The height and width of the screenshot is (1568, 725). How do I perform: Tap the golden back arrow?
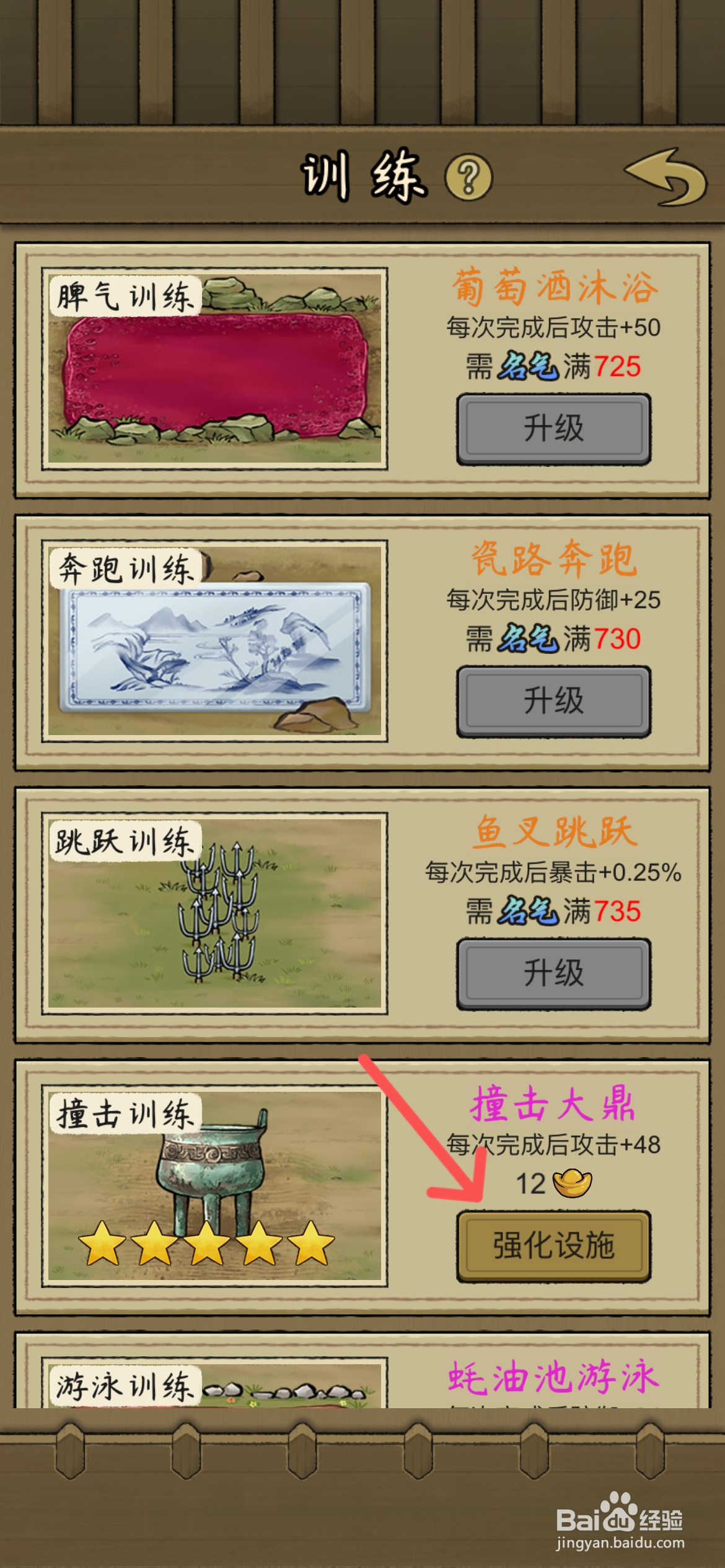667,177
